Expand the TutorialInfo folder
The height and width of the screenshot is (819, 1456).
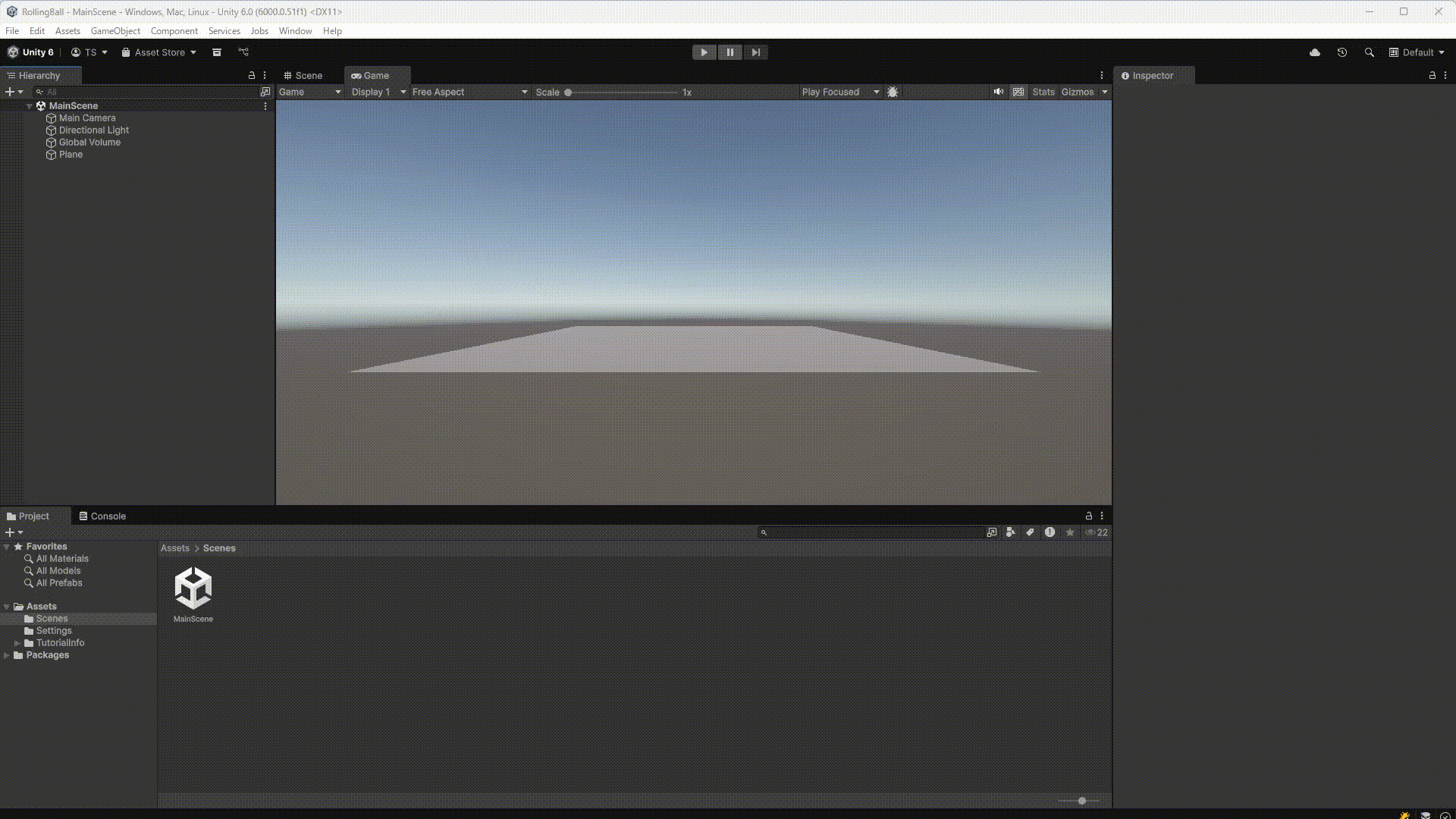[18, 642]
